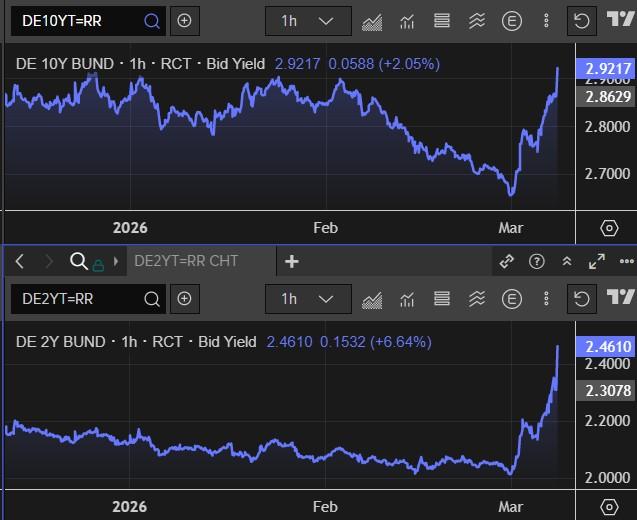Add a symbol to the top chart with the plus icon
This screenshot has width=637, height=520.
tap(184, 20)
